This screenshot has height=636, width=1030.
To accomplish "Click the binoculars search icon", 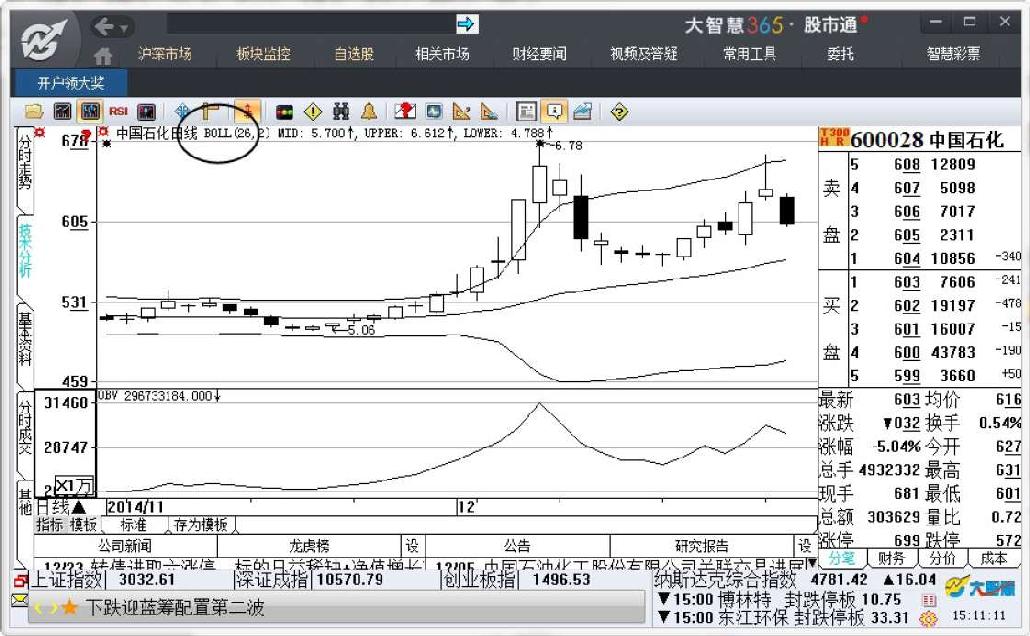I will (340, 112).
